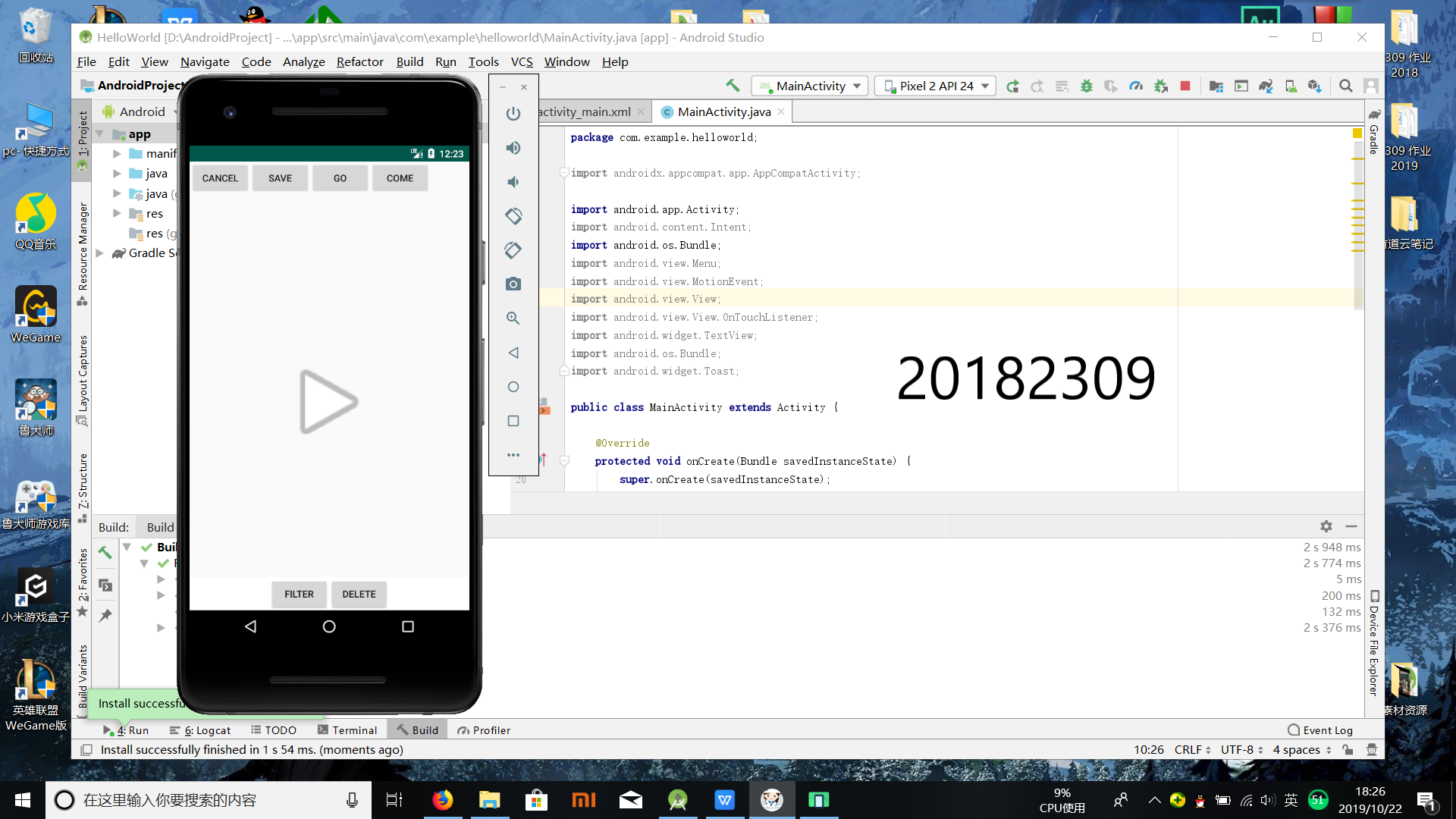Screen dimensions: 1456x819
Task: Switch to the Logcat bottom tab
Action: tap(200, 730)
